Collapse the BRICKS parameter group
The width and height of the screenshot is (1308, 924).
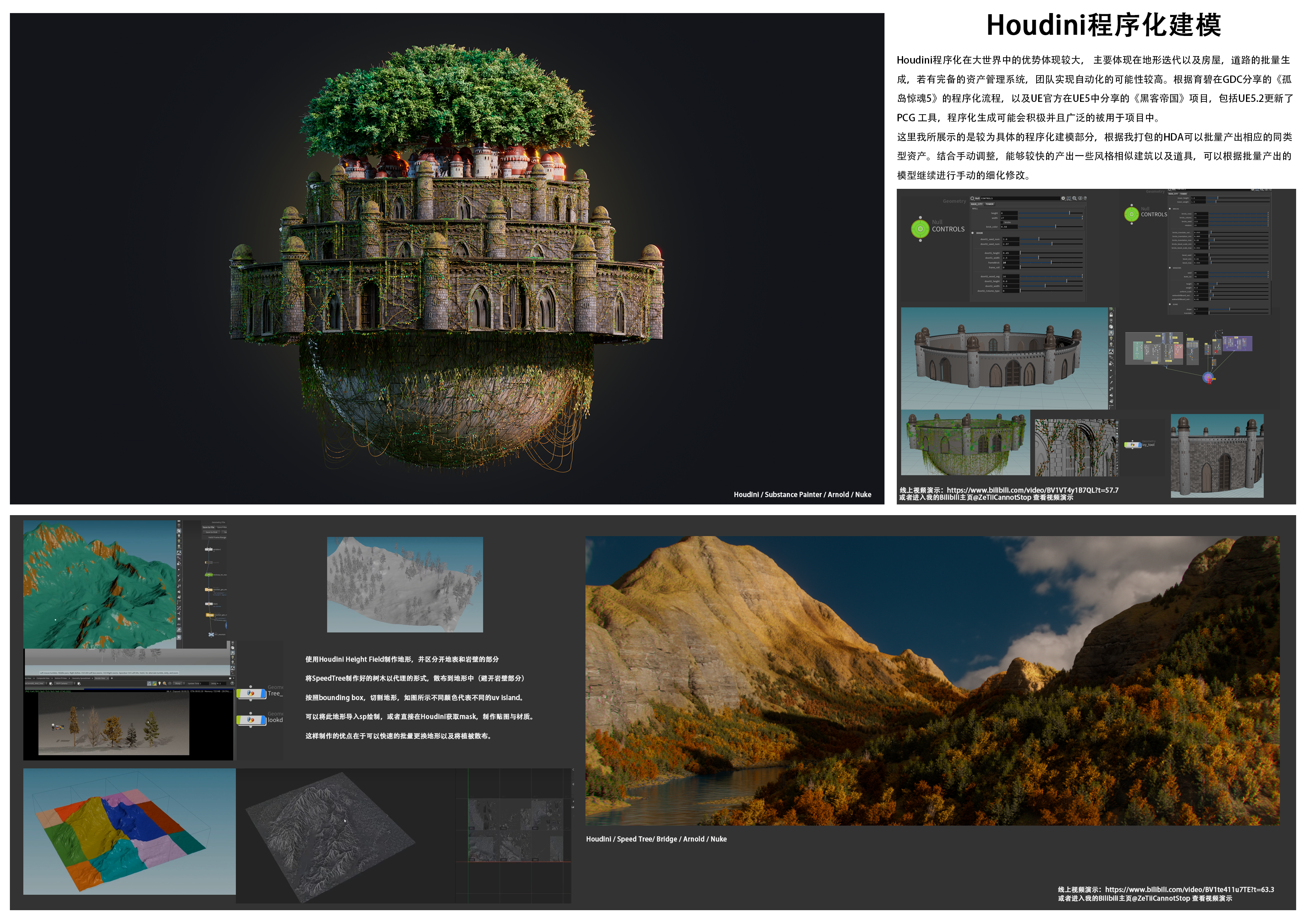[1170, 209]
